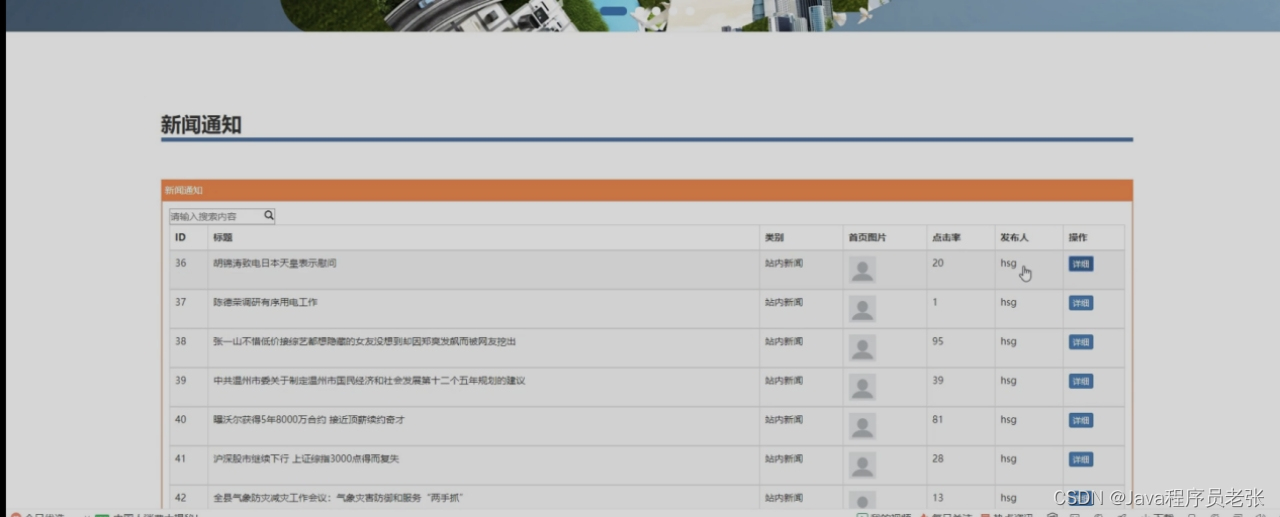Select the title starting 全县气象防灾减灾工作会议

[x=338, y=497]
